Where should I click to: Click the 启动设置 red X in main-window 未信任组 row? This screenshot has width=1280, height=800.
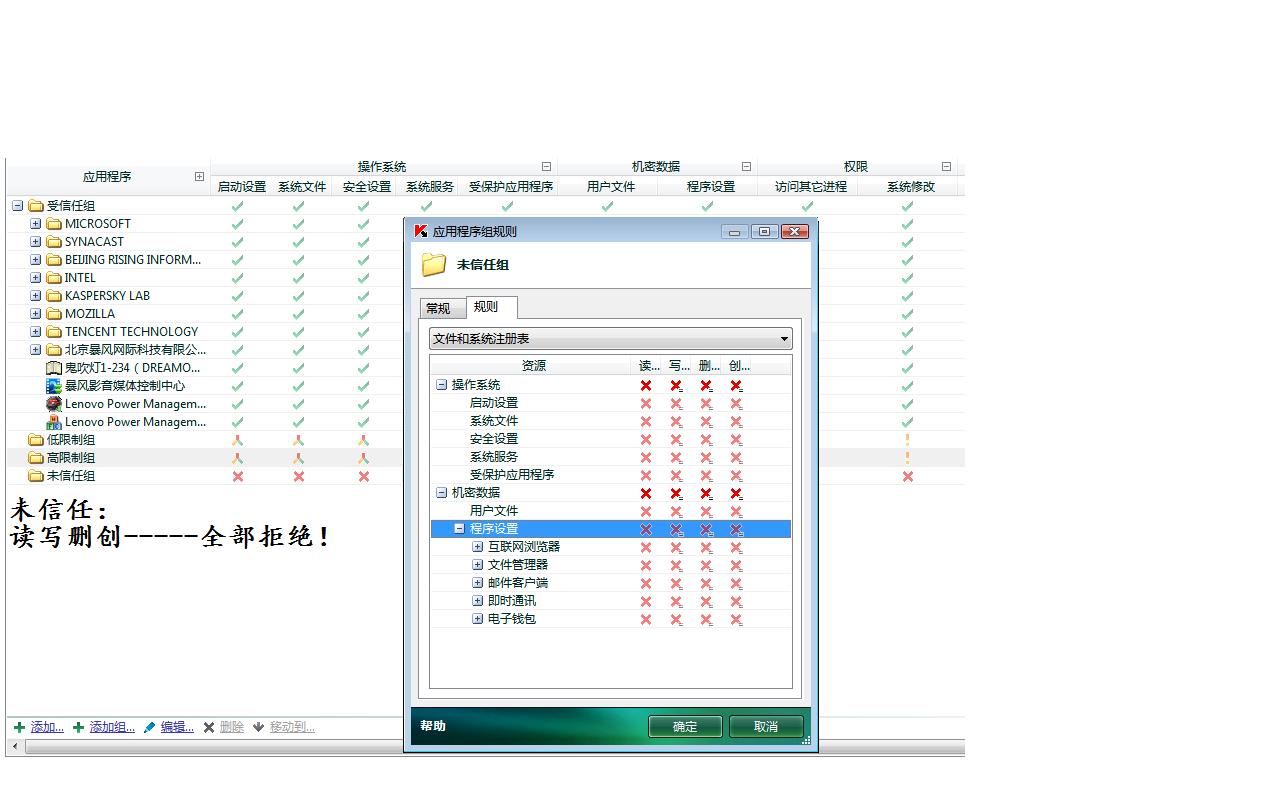(x=237, y=476)
